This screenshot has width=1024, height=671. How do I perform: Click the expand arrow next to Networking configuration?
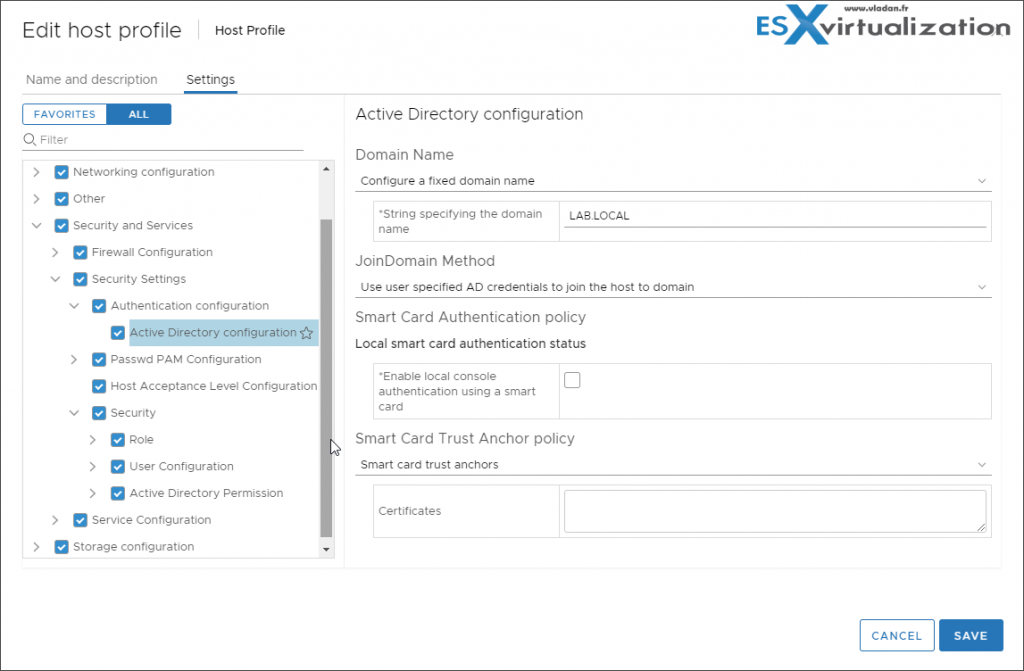click(x=37, y=172)
